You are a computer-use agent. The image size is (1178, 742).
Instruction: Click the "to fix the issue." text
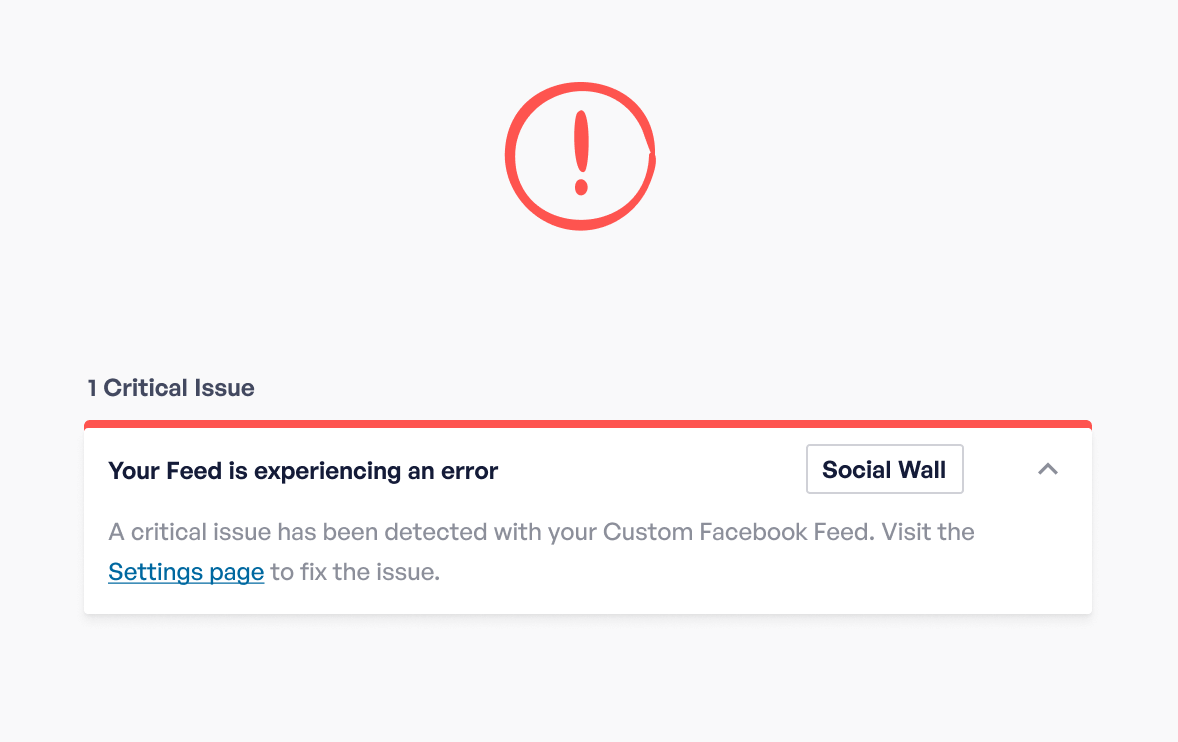click(x=355, y=573)
